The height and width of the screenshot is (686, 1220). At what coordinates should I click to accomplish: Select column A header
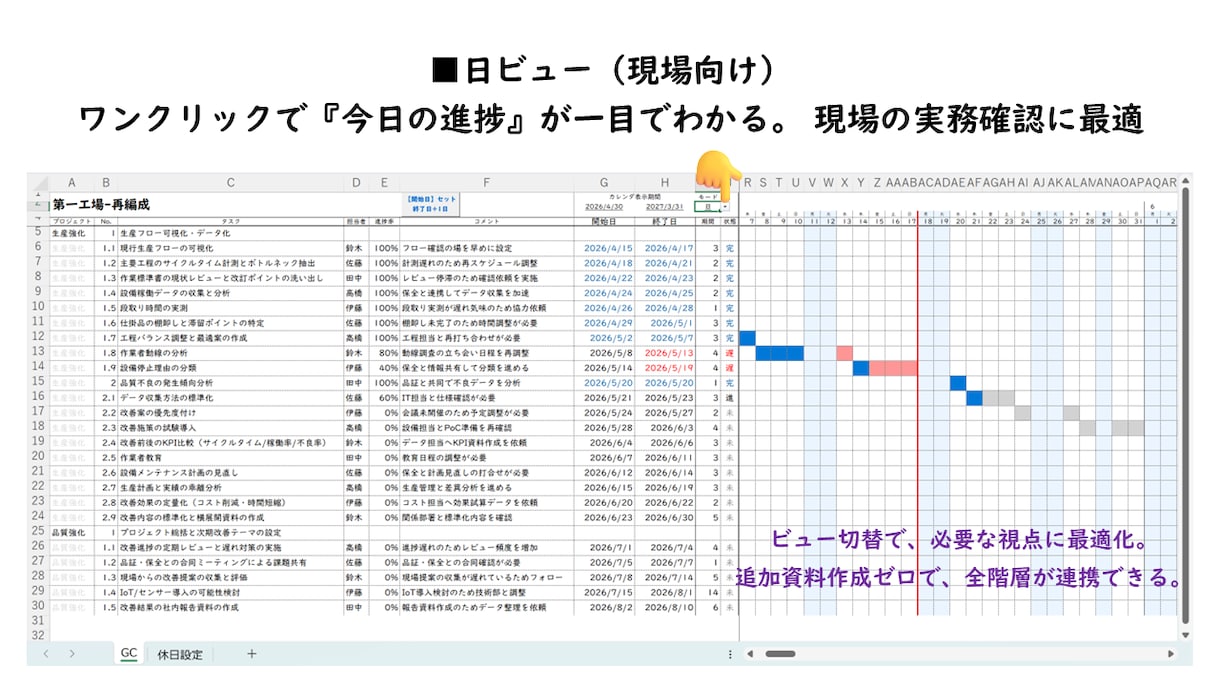pos(71,183)
